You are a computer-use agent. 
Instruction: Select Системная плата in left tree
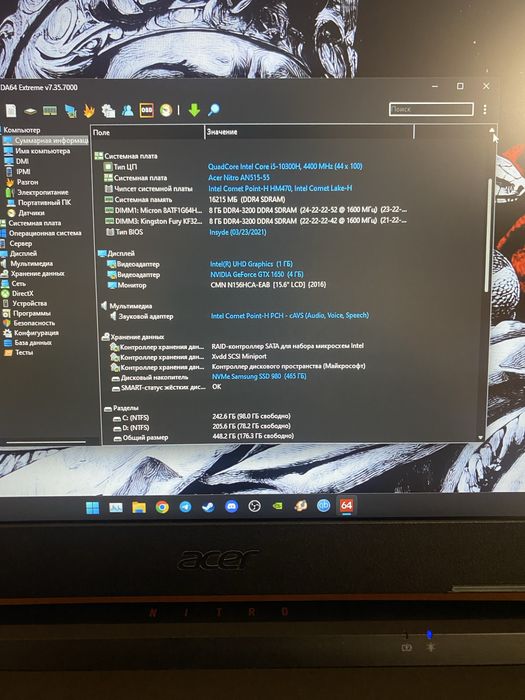pos(31,223)
